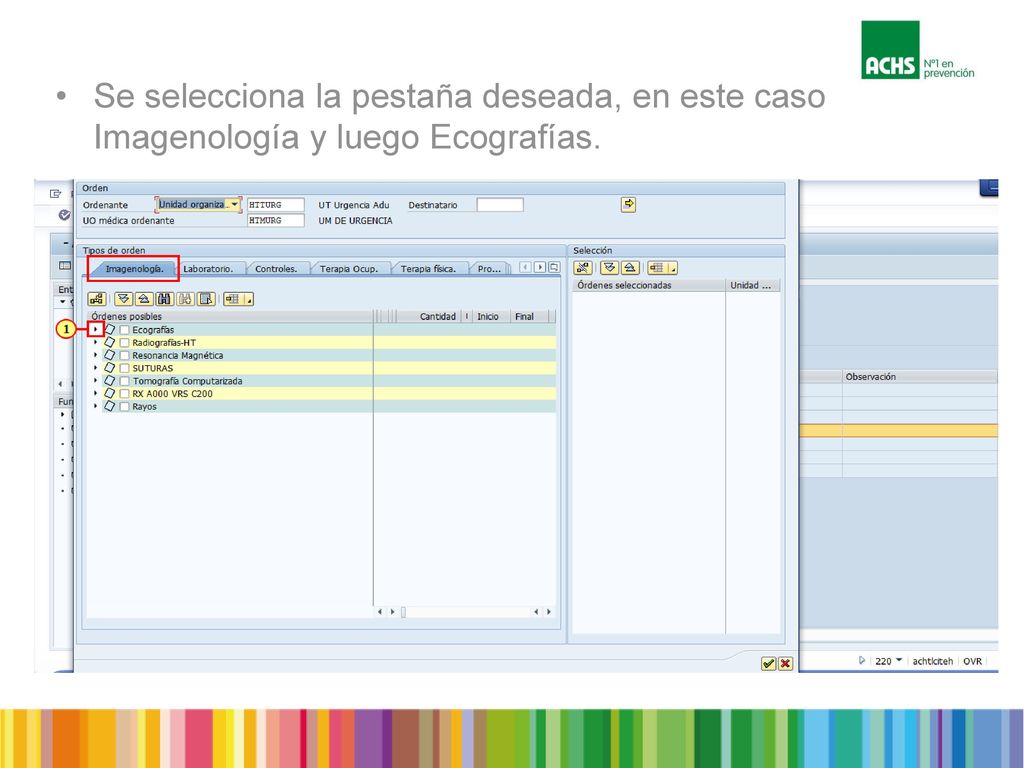Screen dimensions: 1024x768
Task: Switch to the Terapia Ocup. tab
Action: 349,268
